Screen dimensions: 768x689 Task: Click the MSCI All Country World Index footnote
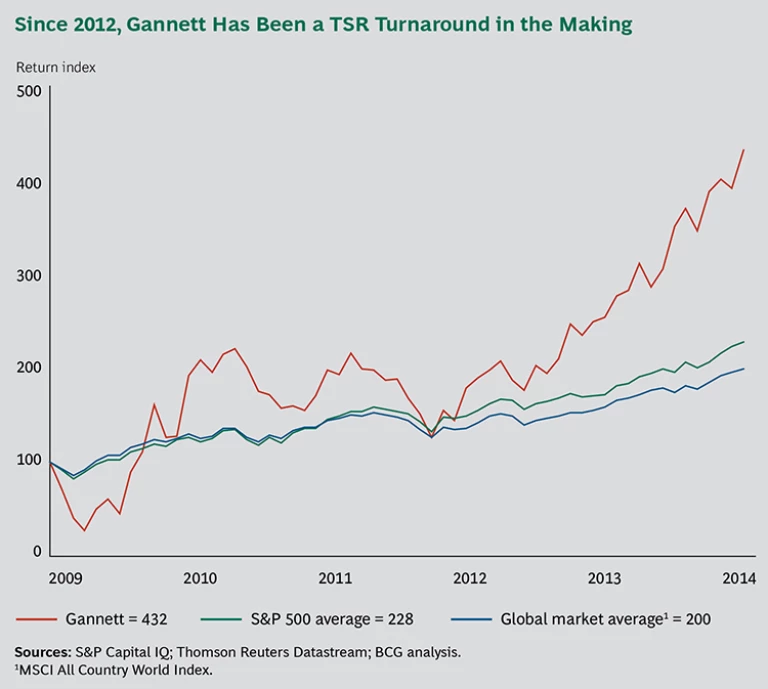[116, 671]
